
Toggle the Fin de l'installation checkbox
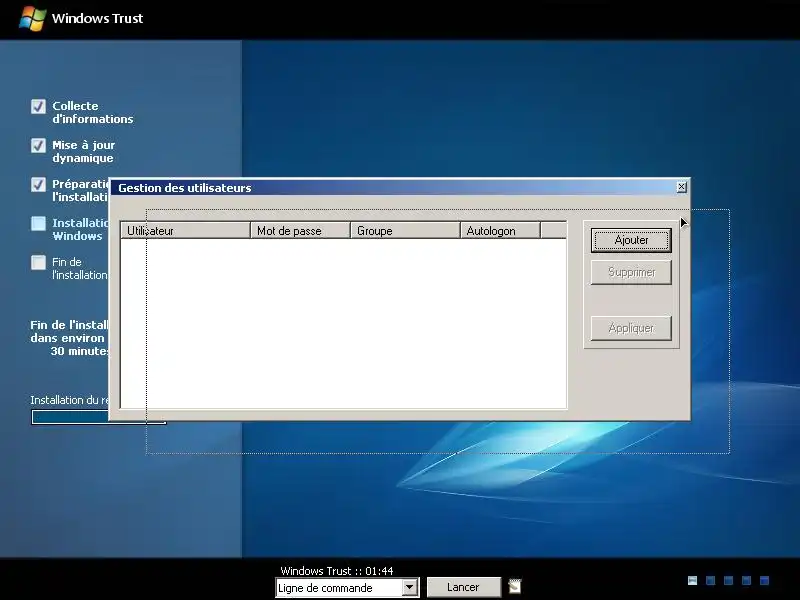point(38,262)
